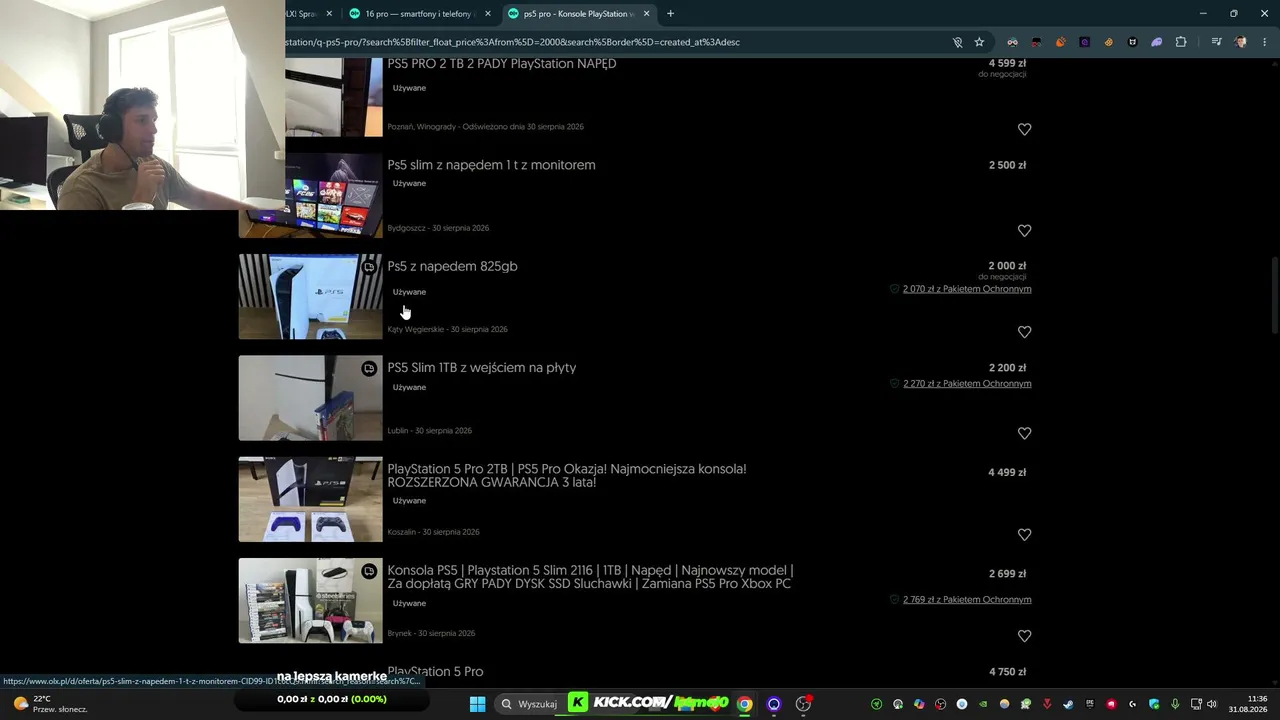Click '2 070 zł z Pakietem Ochronnym' link
This screenshot has height=720, width=1280.
tap(967, 289)
